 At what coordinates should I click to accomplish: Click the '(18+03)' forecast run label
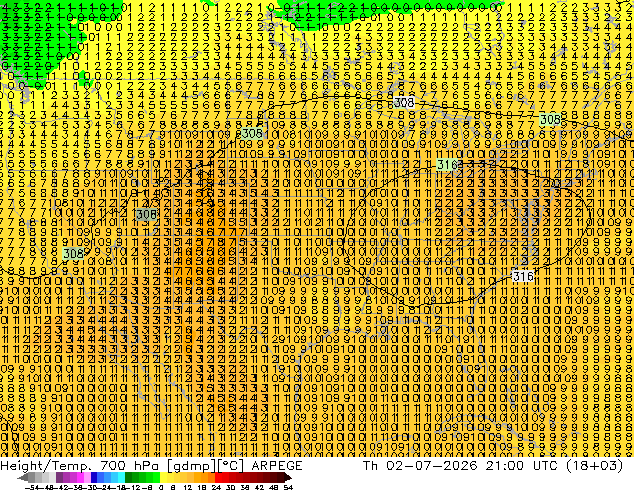click(593, 466)
